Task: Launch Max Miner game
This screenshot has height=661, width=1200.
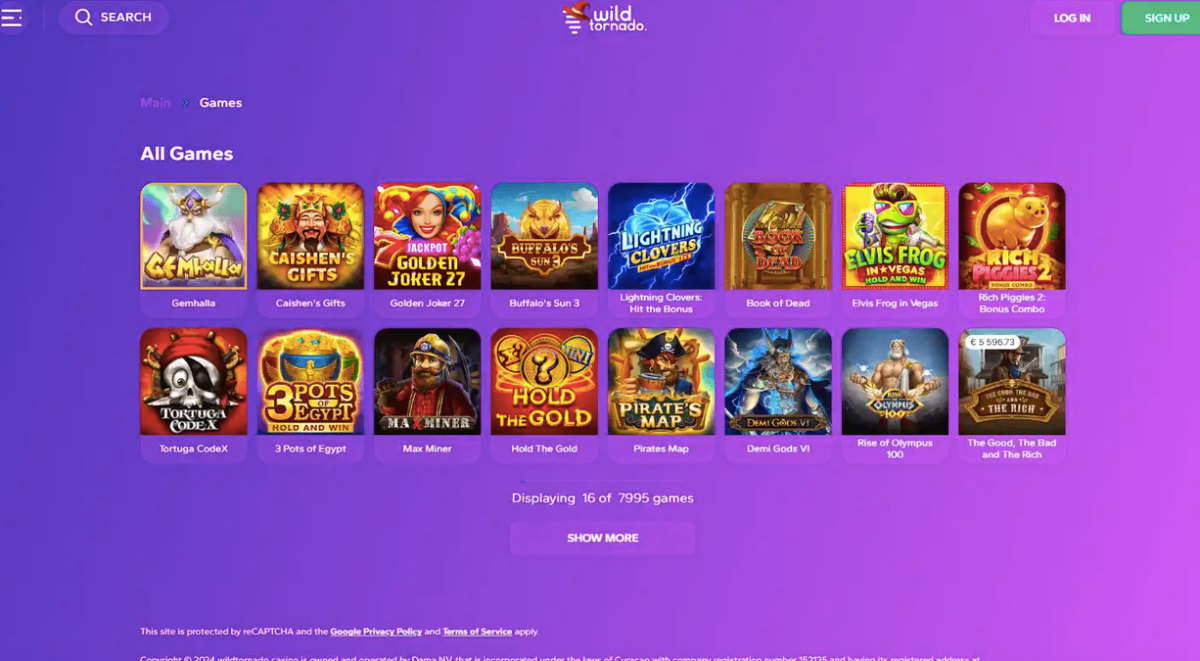Action: (428, 382)
